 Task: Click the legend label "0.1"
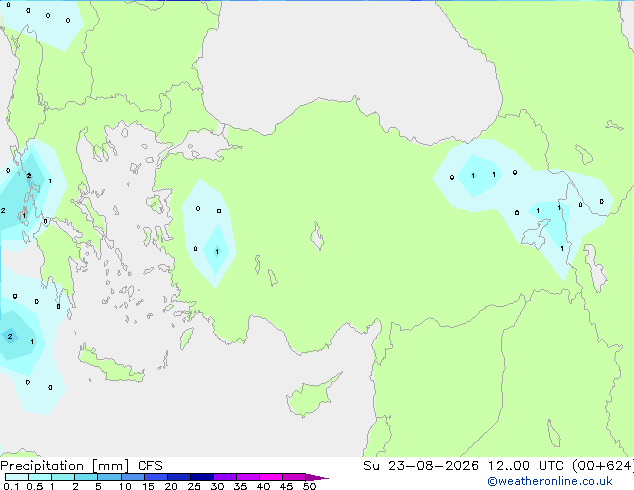[11, 486]
